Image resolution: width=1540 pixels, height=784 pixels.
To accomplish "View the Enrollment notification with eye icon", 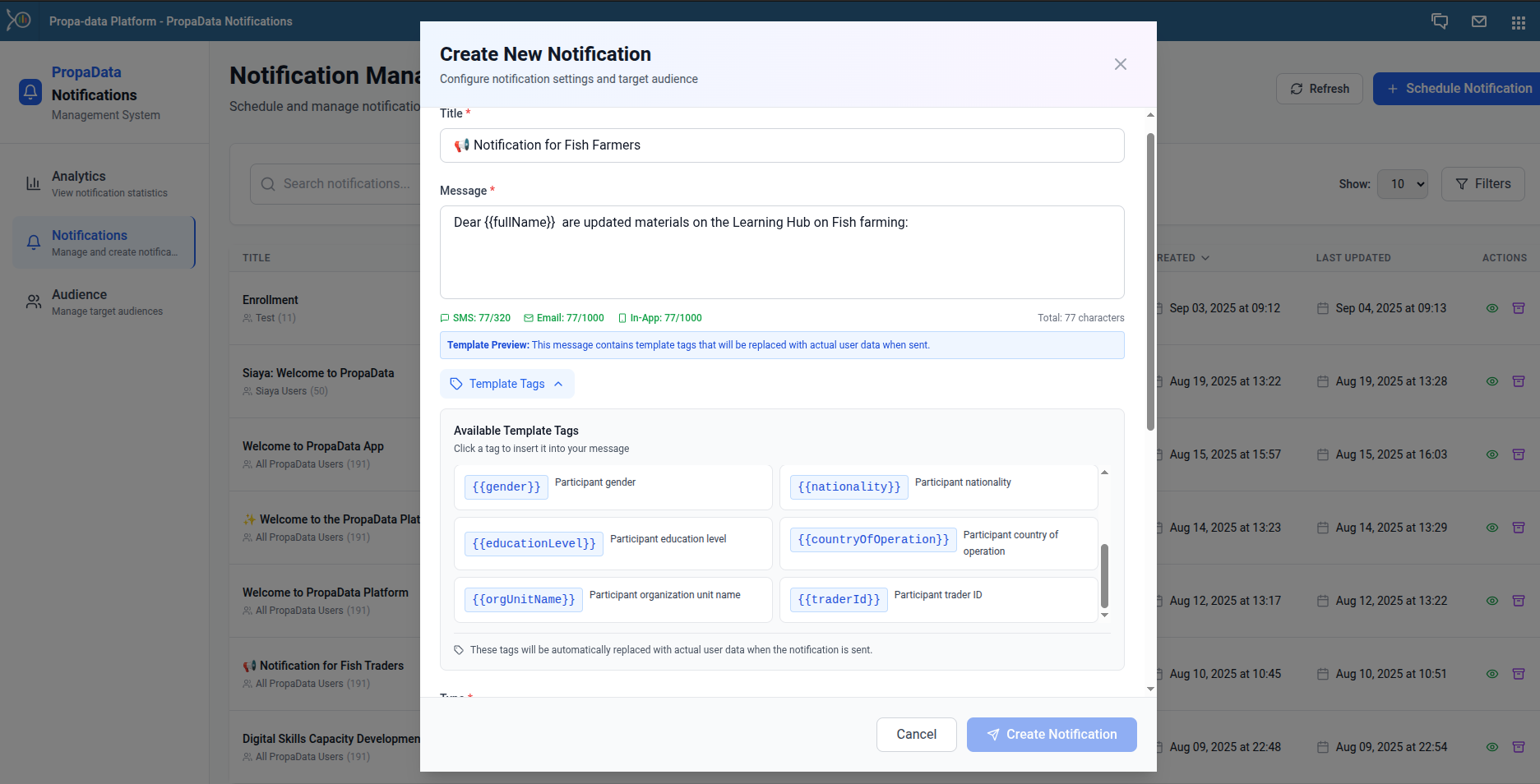I will pyautogui.click(x=1492, y=308).
